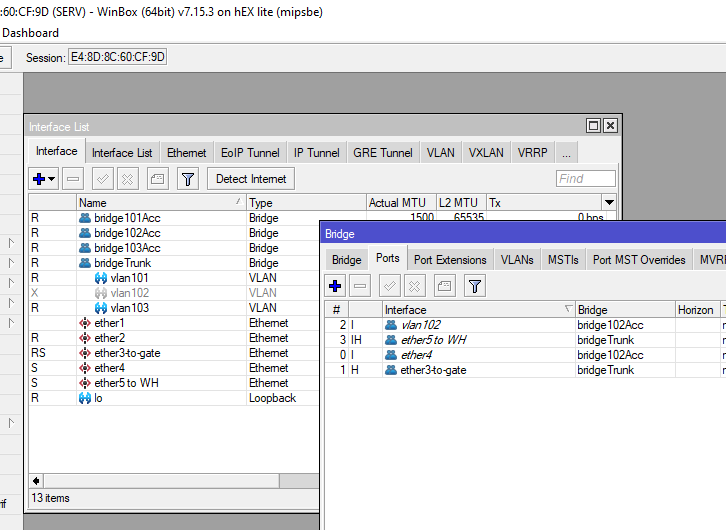Select ether5 to WH port in Bridge window

525,340
